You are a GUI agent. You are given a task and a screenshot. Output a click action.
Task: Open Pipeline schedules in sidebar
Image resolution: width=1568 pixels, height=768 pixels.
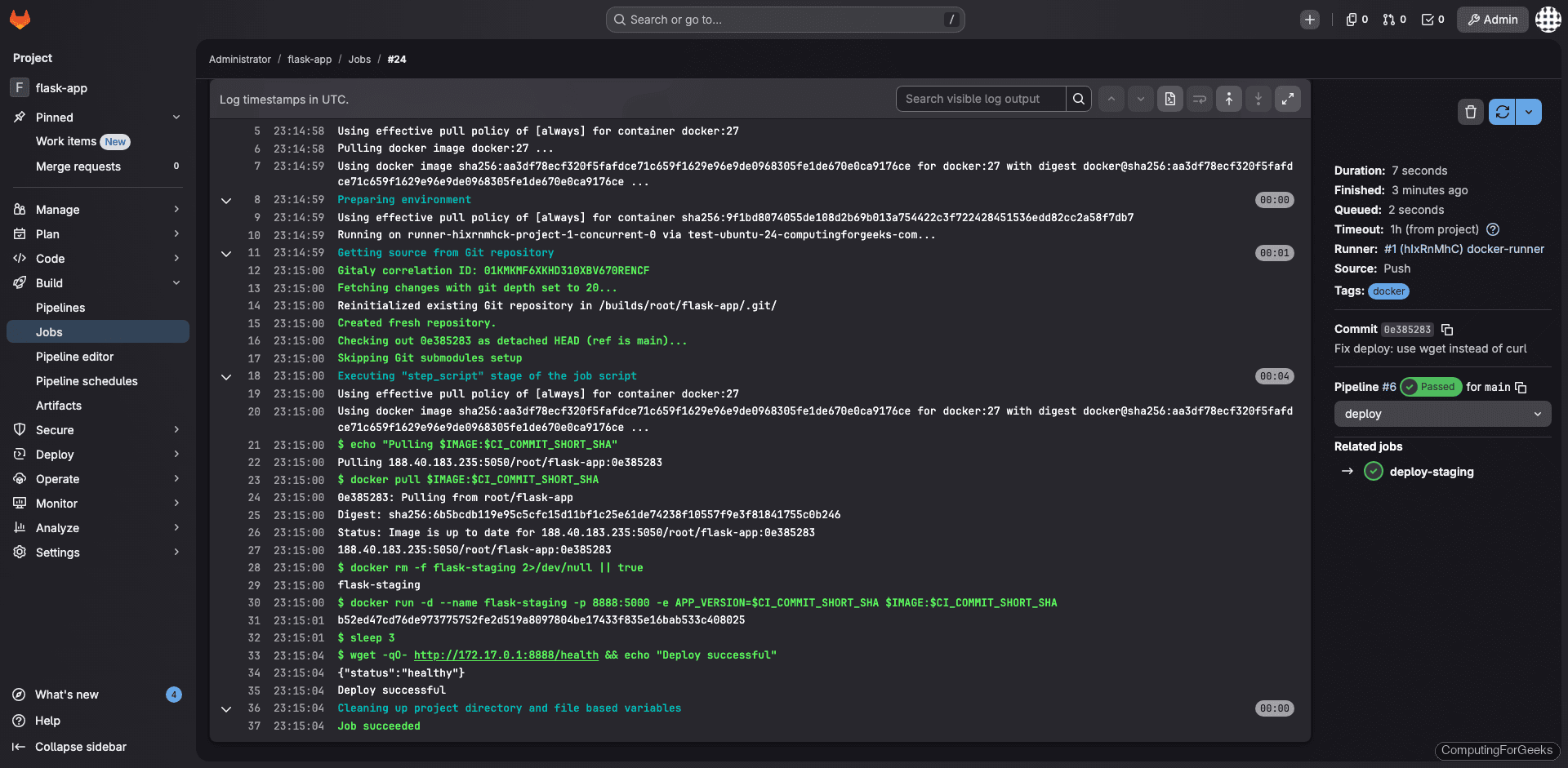click(87, 380)
